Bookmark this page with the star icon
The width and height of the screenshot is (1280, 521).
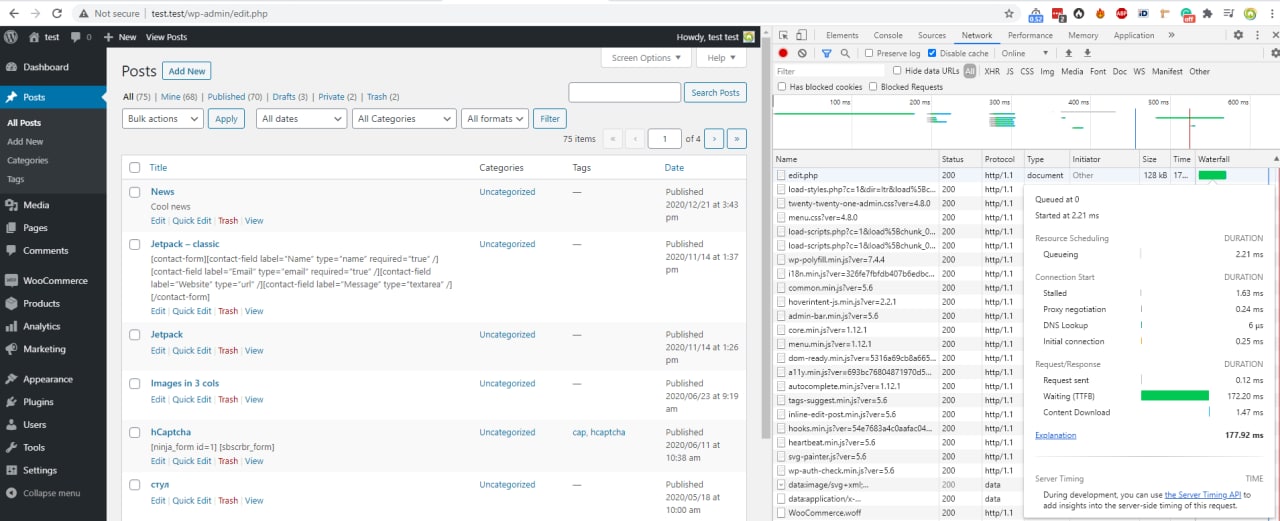point(1009,14)
